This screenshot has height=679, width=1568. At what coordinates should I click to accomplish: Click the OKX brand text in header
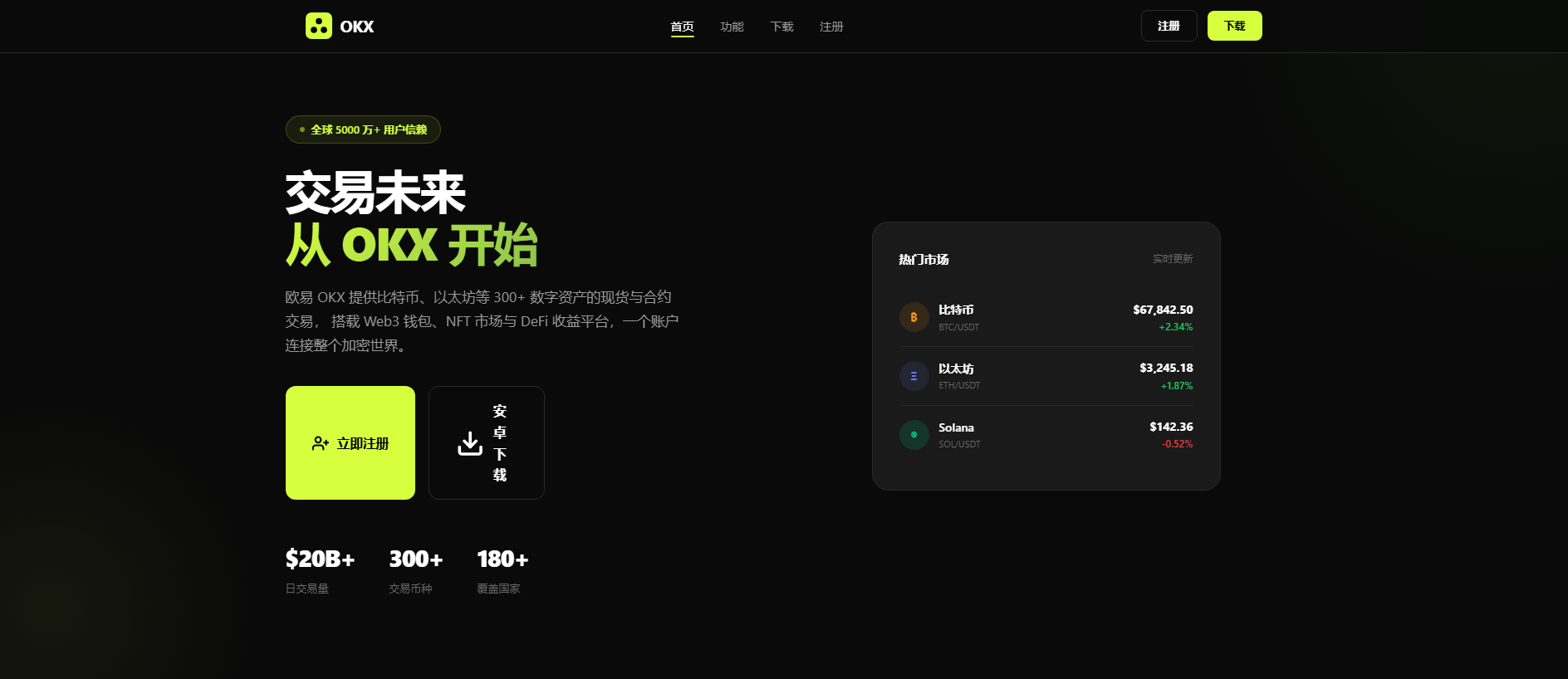[357, 27]
